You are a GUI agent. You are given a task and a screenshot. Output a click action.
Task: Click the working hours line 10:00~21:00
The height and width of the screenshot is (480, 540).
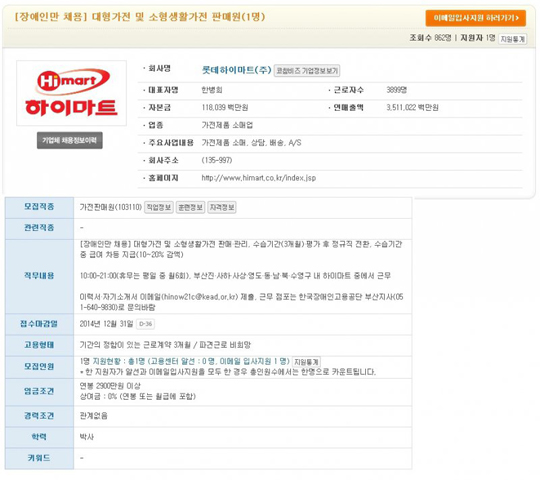235,276
